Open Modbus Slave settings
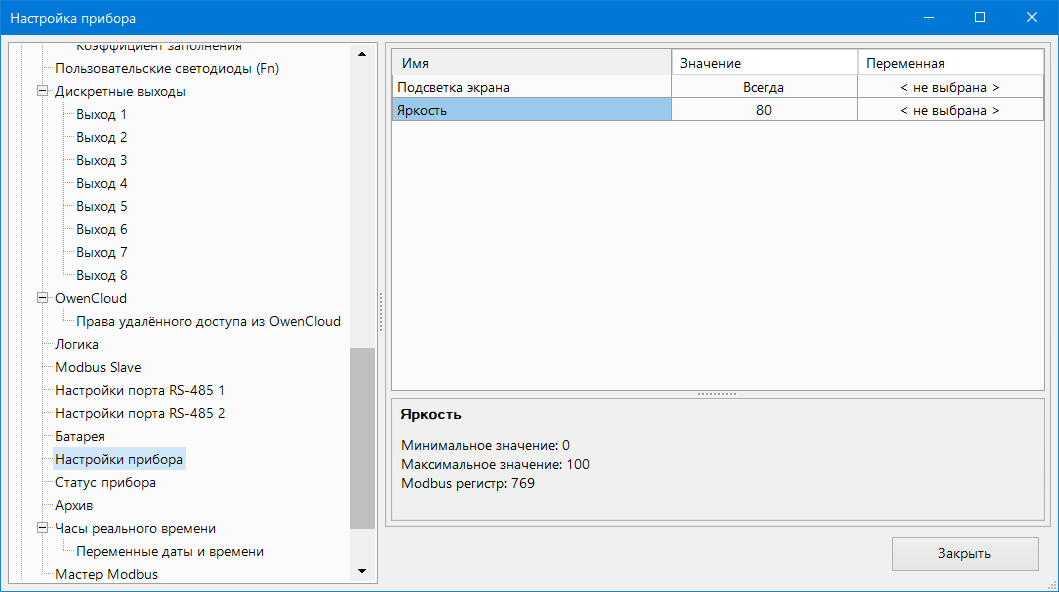This screenshot has width=1059, height=592. [98, 368]
